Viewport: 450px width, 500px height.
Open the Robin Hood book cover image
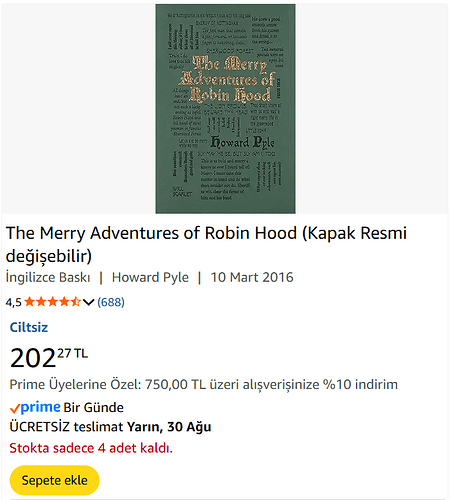pyautogui.click(x=225, y=109)
